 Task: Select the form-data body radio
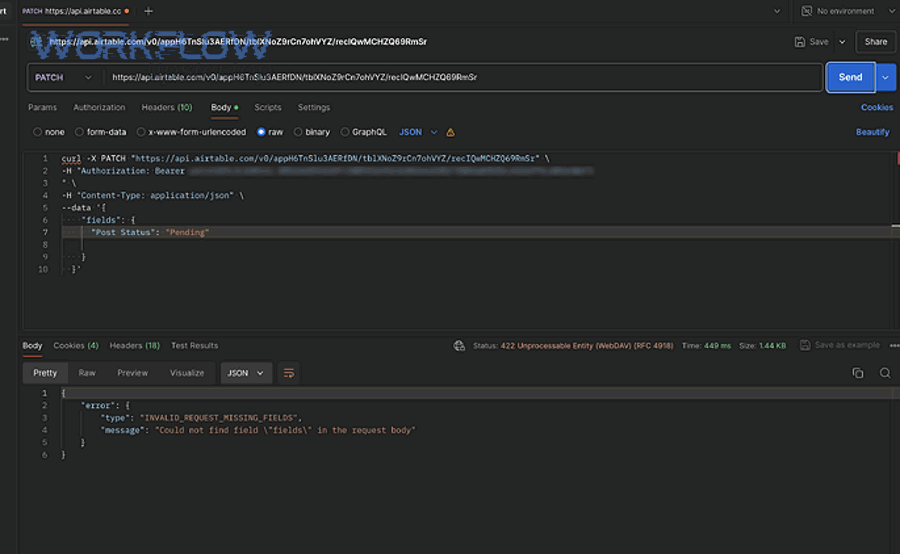(x=79, y=132)
